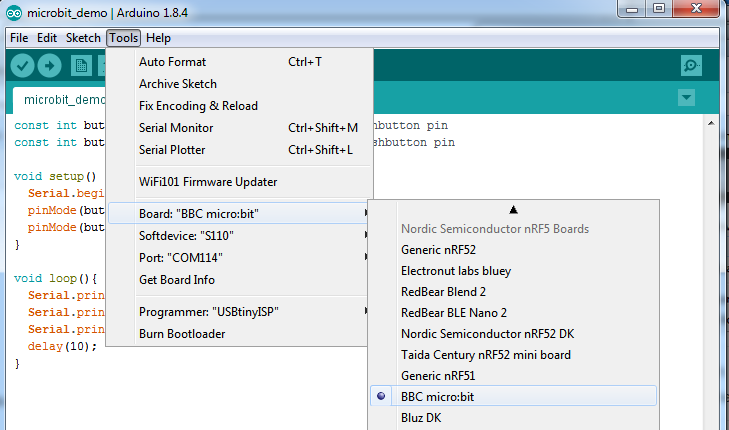729x430 pixels.
Task: Choose Generic nRF51 board
Action: pyautogui.click(x=437, y=375)
